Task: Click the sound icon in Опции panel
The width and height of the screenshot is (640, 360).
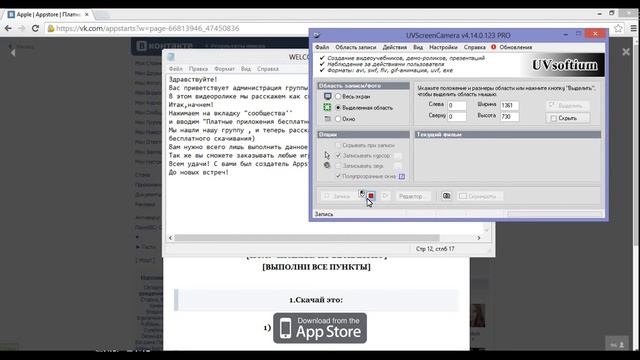Action: click(327, 165)
